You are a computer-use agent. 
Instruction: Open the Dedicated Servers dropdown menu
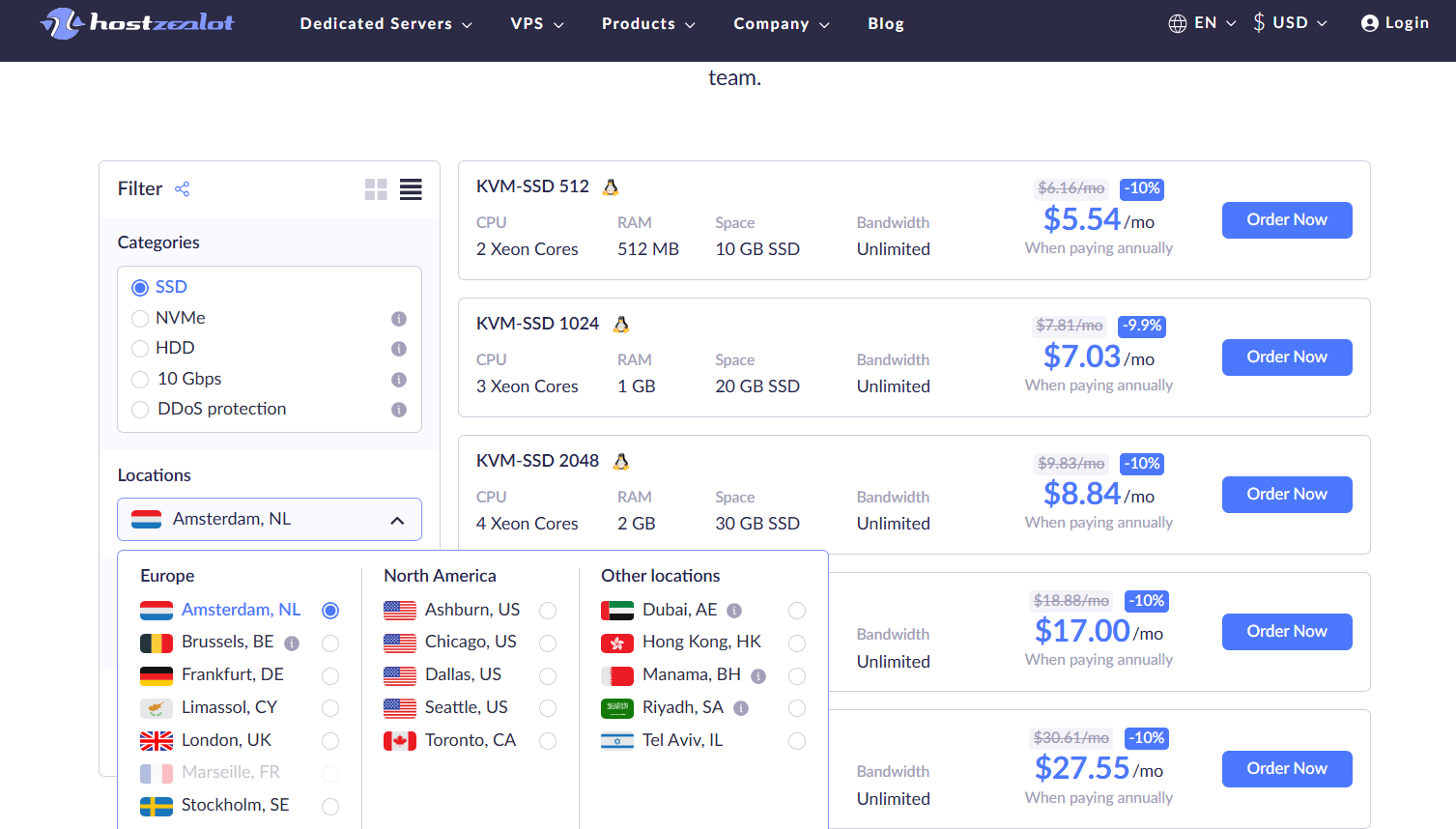(385, 23)
